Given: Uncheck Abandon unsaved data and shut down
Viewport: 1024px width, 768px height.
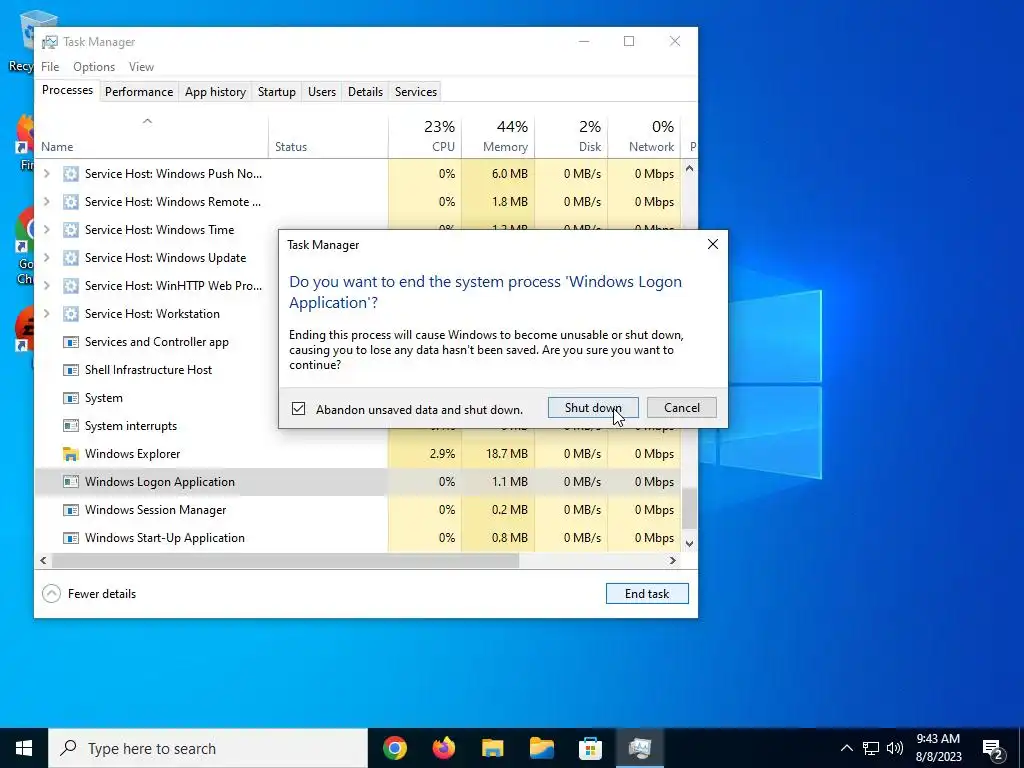Looking at the screenshot, I should point(298,409).
